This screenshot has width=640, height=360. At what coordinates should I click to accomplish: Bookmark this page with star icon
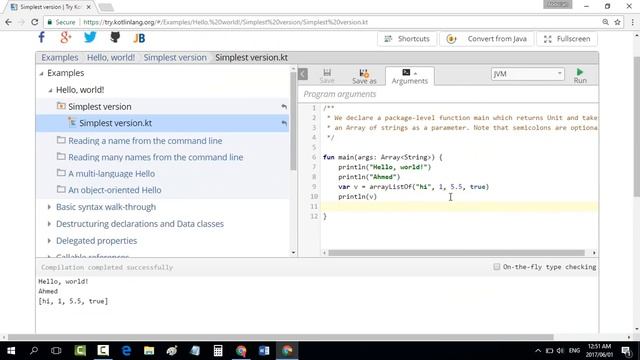[618, 22]
